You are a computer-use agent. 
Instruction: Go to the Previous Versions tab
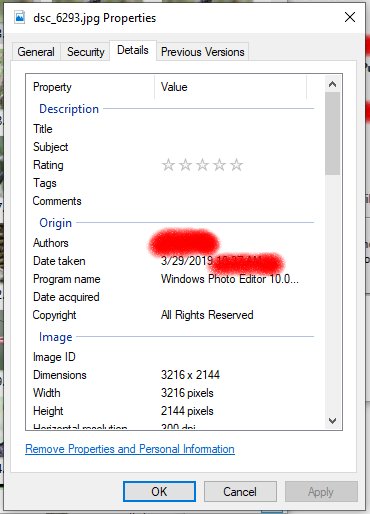[203, 52]
